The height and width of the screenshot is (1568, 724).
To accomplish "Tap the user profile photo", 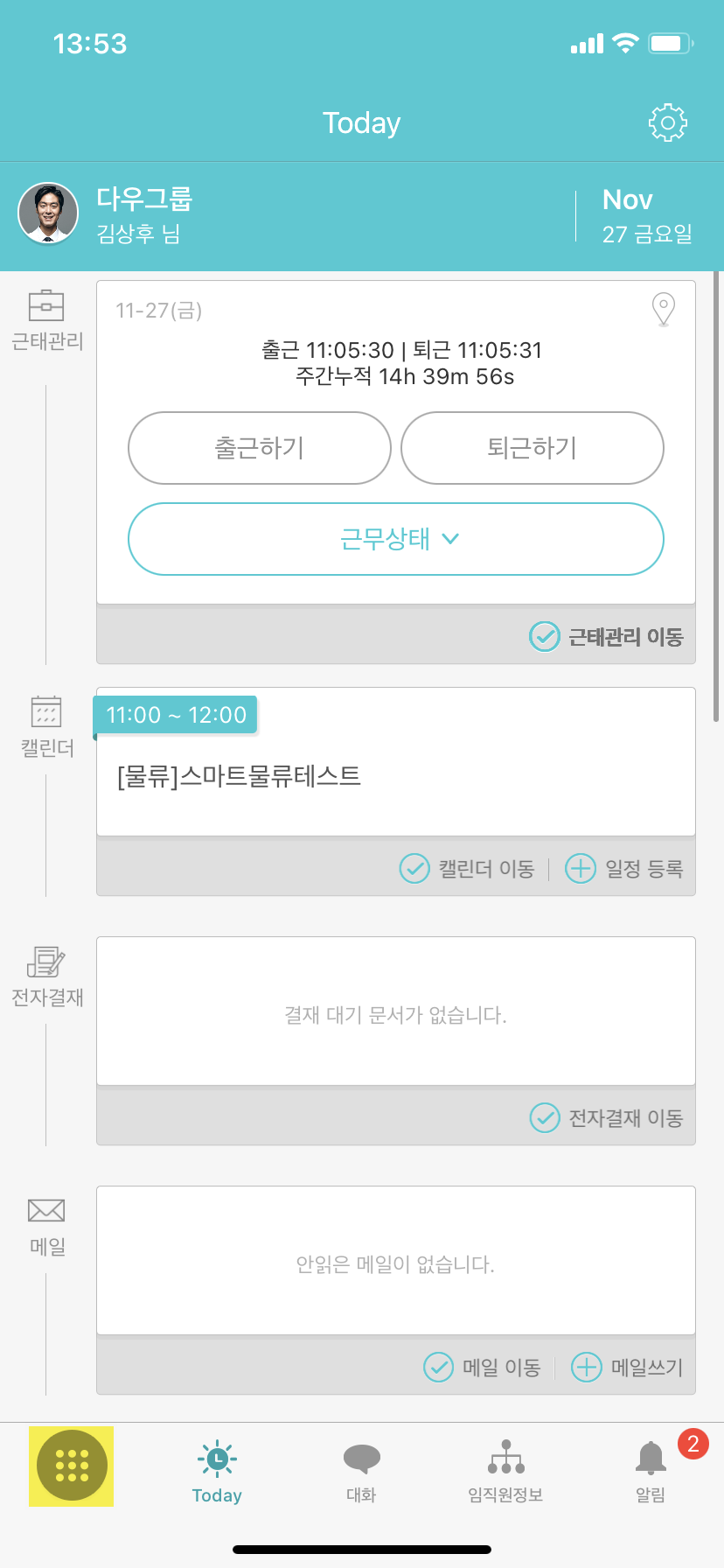I will [48, 213].
